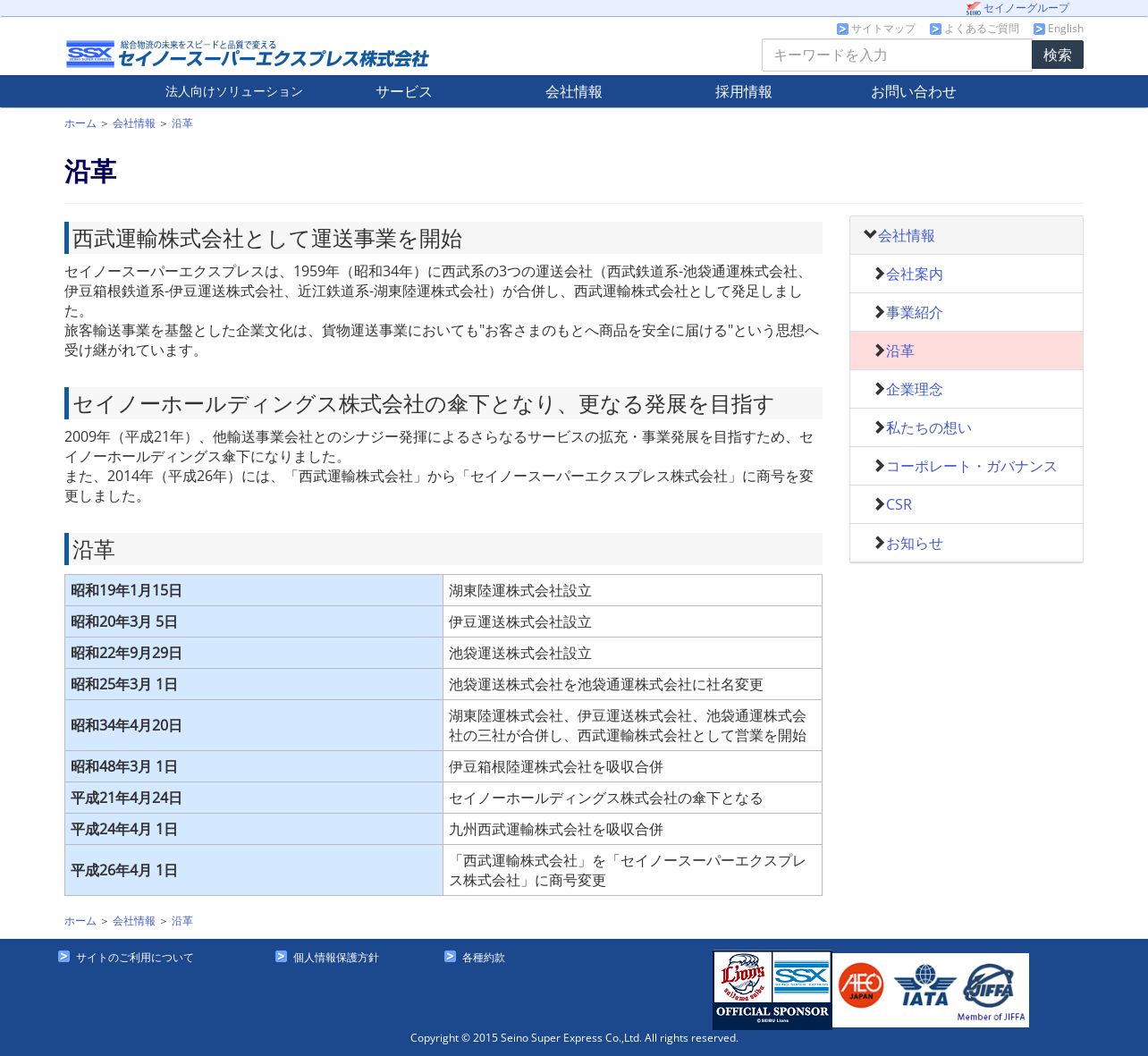The height and width of the screenshot is (1056, 1148).
Task: Open コーポレート・ガバナンス in sidebar
Action: tap(972, 466)
